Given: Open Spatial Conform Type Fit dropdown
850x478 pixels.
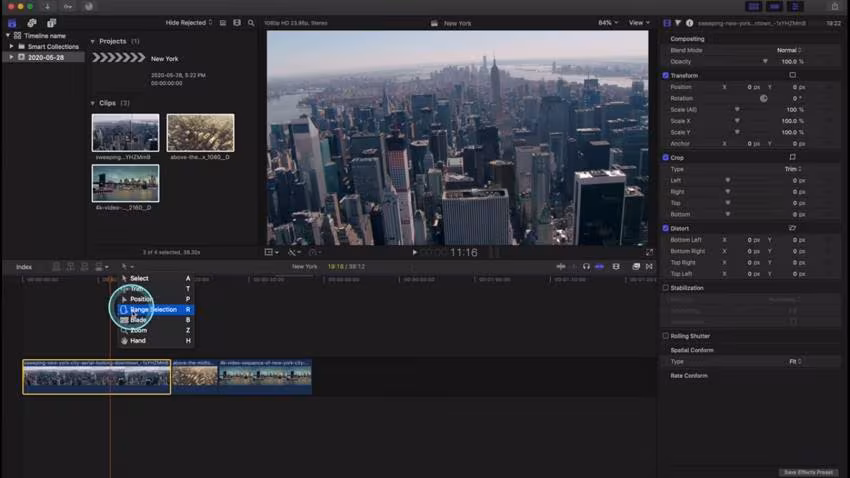Looking at the screenshot, I should pyautogui.click(x=795, y=361).
